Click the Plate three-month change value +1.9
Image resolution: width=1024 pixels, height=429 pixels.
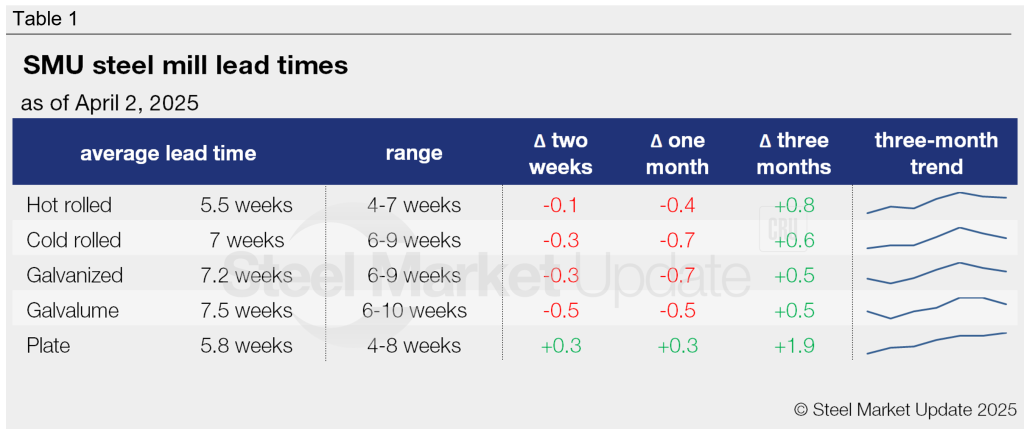click(793, 345)
